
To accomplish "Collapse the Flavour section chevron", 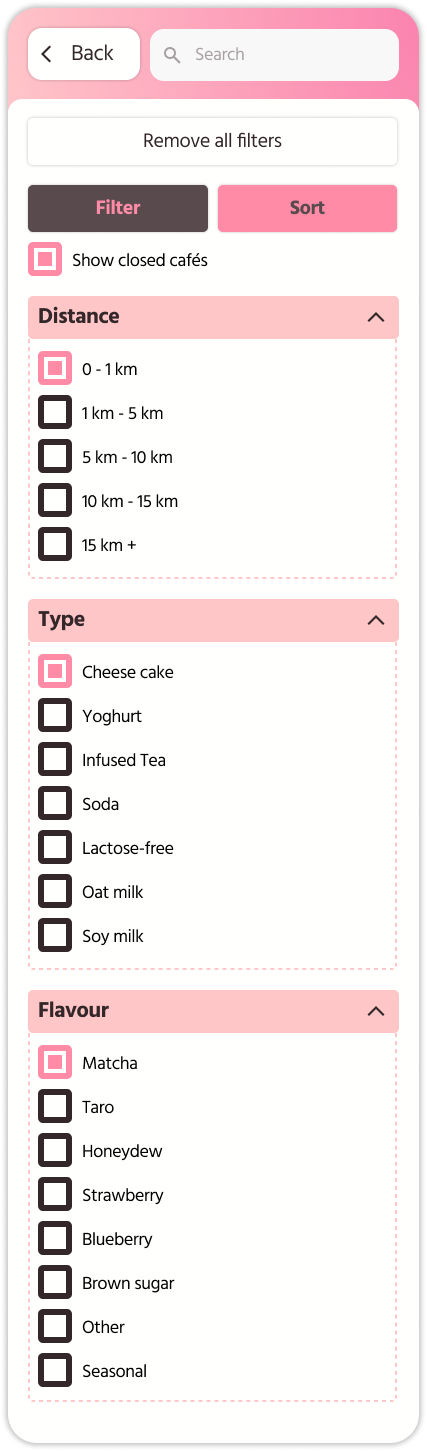I will (x=376, y=1011).
